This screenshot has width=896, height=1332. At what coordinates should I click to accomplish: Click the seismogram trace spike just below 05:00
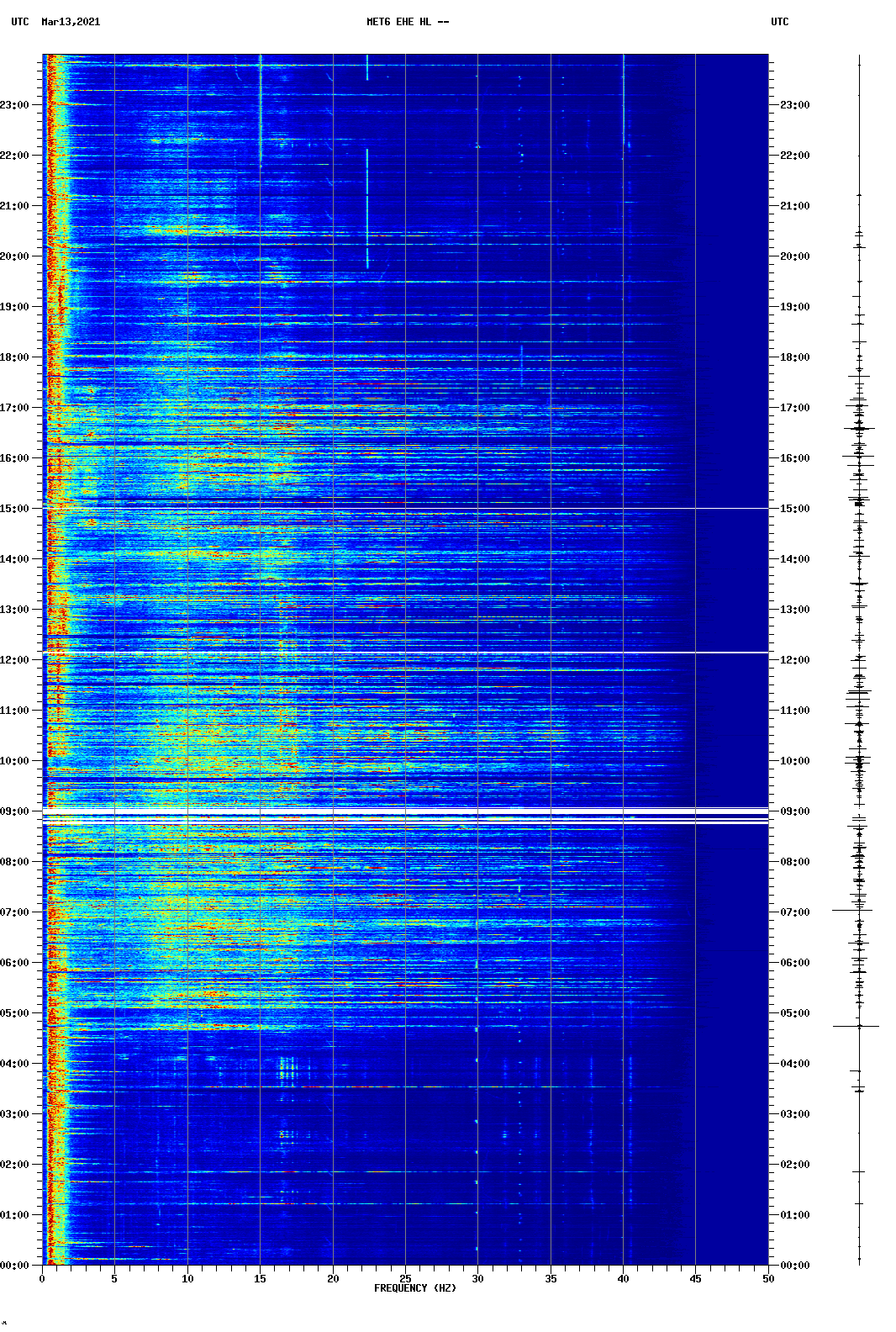coord(856,1026)
